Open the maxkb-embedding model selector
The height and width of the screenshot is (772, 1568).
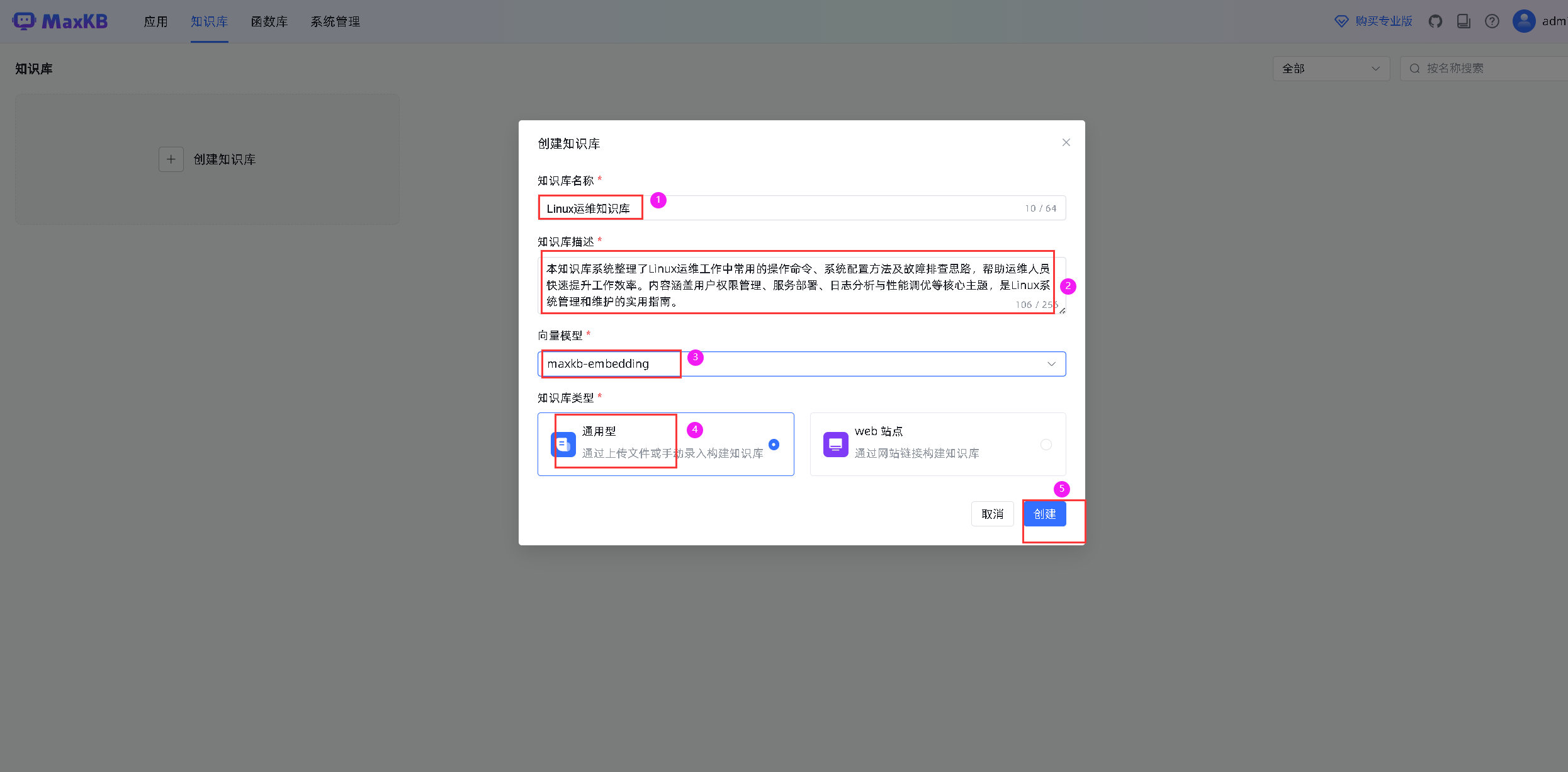611,363
